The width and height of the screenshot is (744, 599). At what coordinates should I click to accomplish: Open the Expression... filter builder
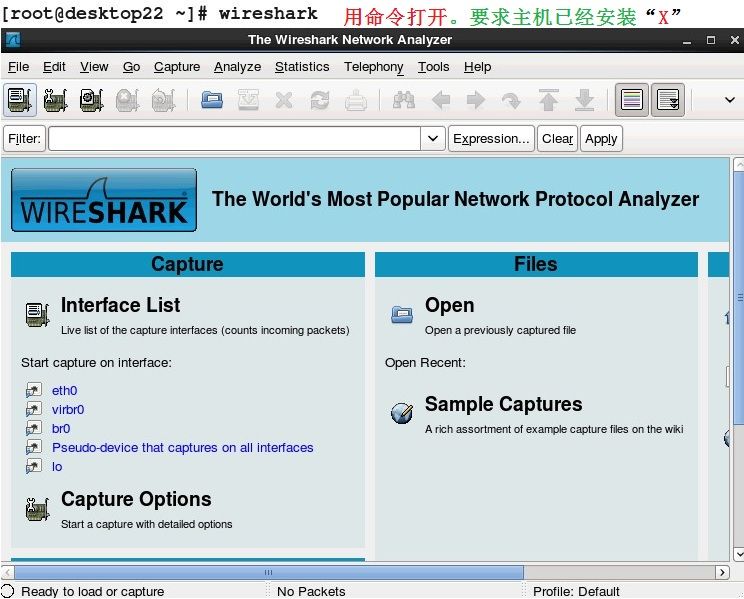click(491, 139)
